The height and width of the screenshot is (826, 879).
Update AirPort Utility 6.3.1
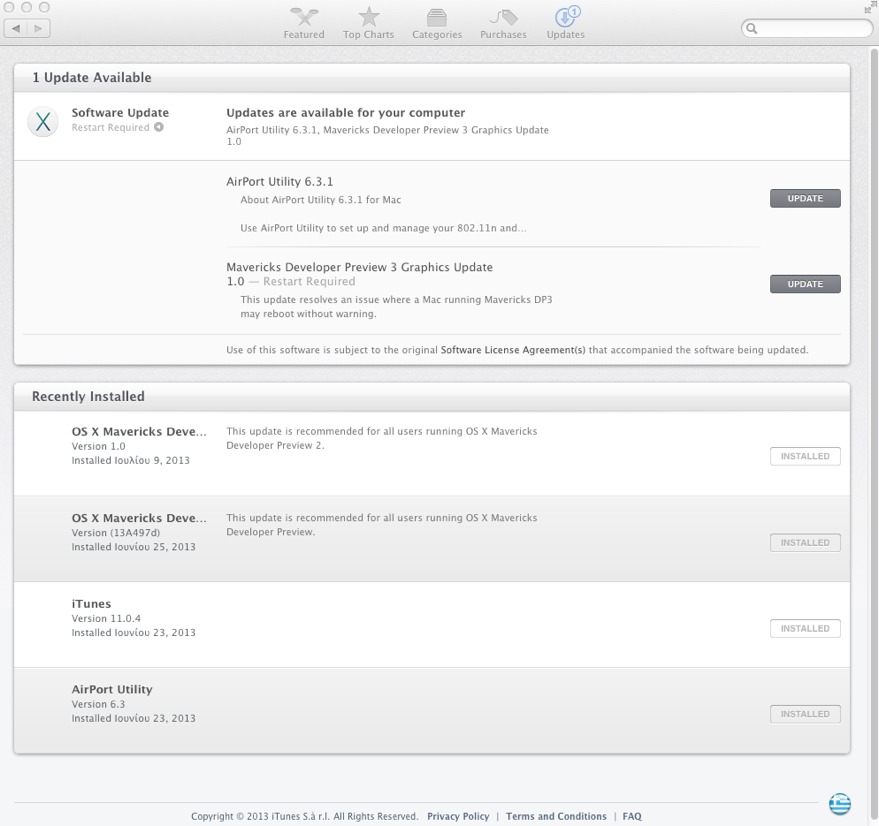[805, 199]
